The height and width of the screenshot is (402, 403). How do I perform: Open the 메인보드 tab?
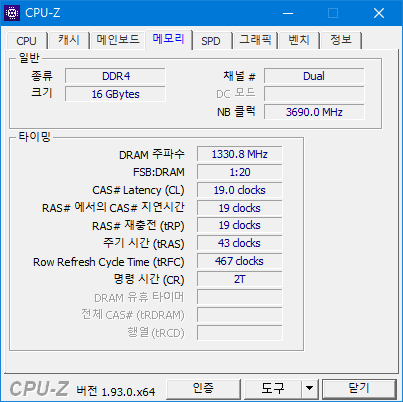[118, 40]
